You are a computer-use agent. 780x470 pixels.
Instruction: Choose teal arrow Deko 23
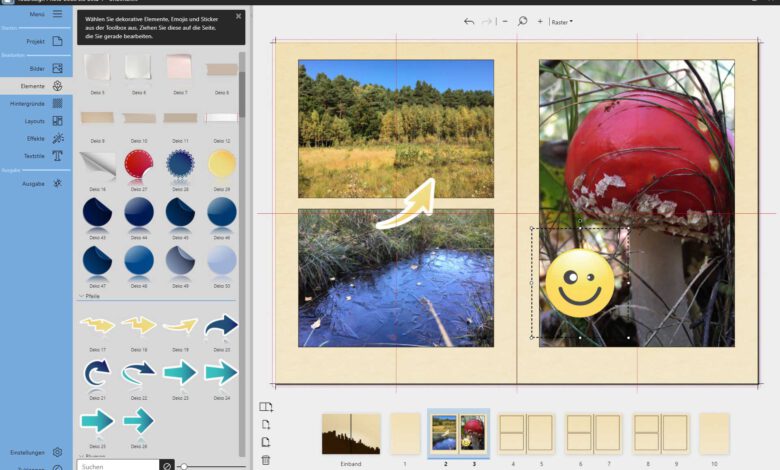click(x=180, y=373)
